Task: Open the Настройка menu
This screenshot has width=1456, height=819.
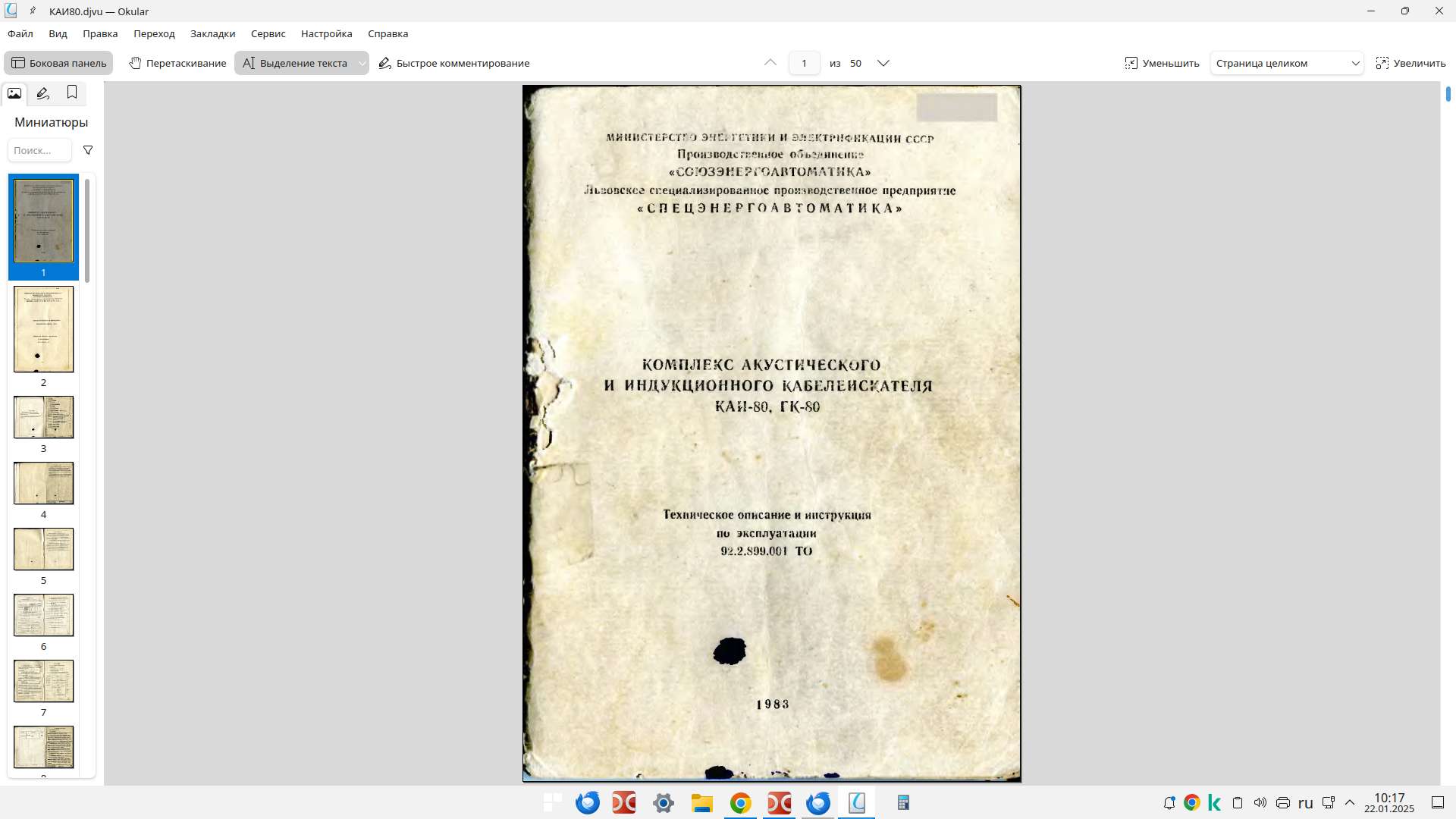Action: 326,33
